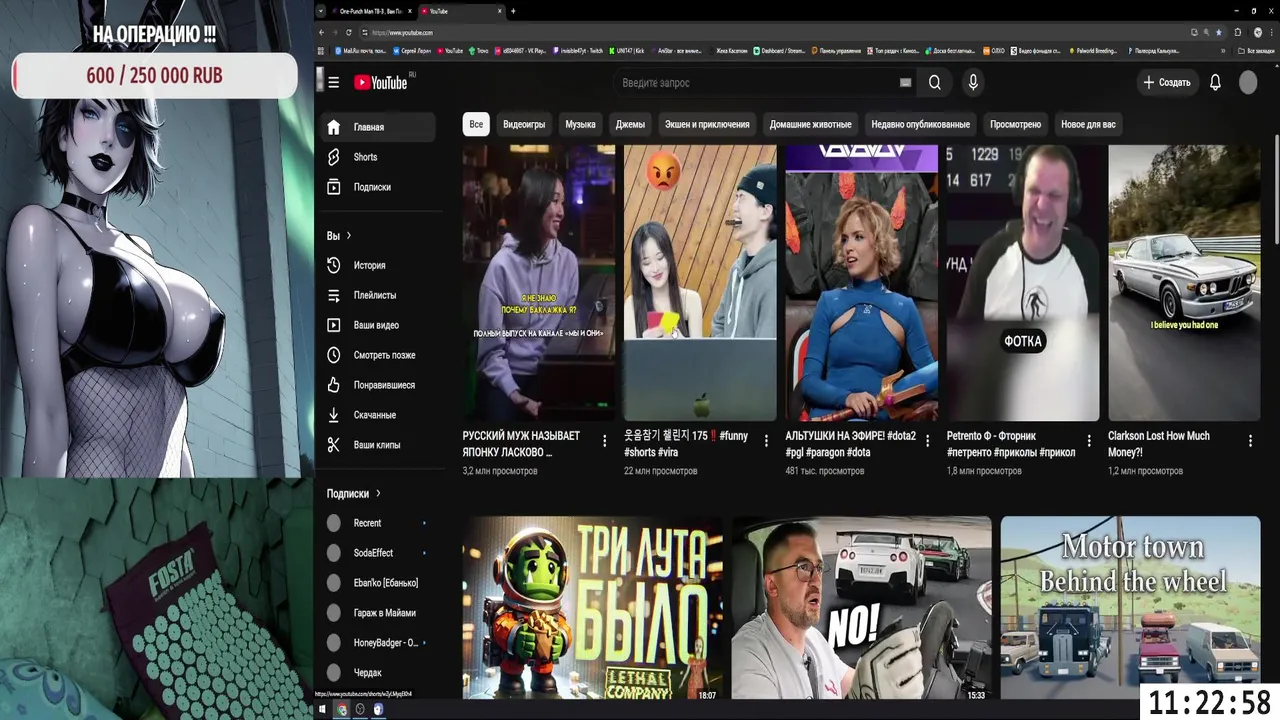
Task: Play the ТРИ ЛУТА БЫЛО Lethal Company video
Action: pyautogui.click(x=592, y=608)
